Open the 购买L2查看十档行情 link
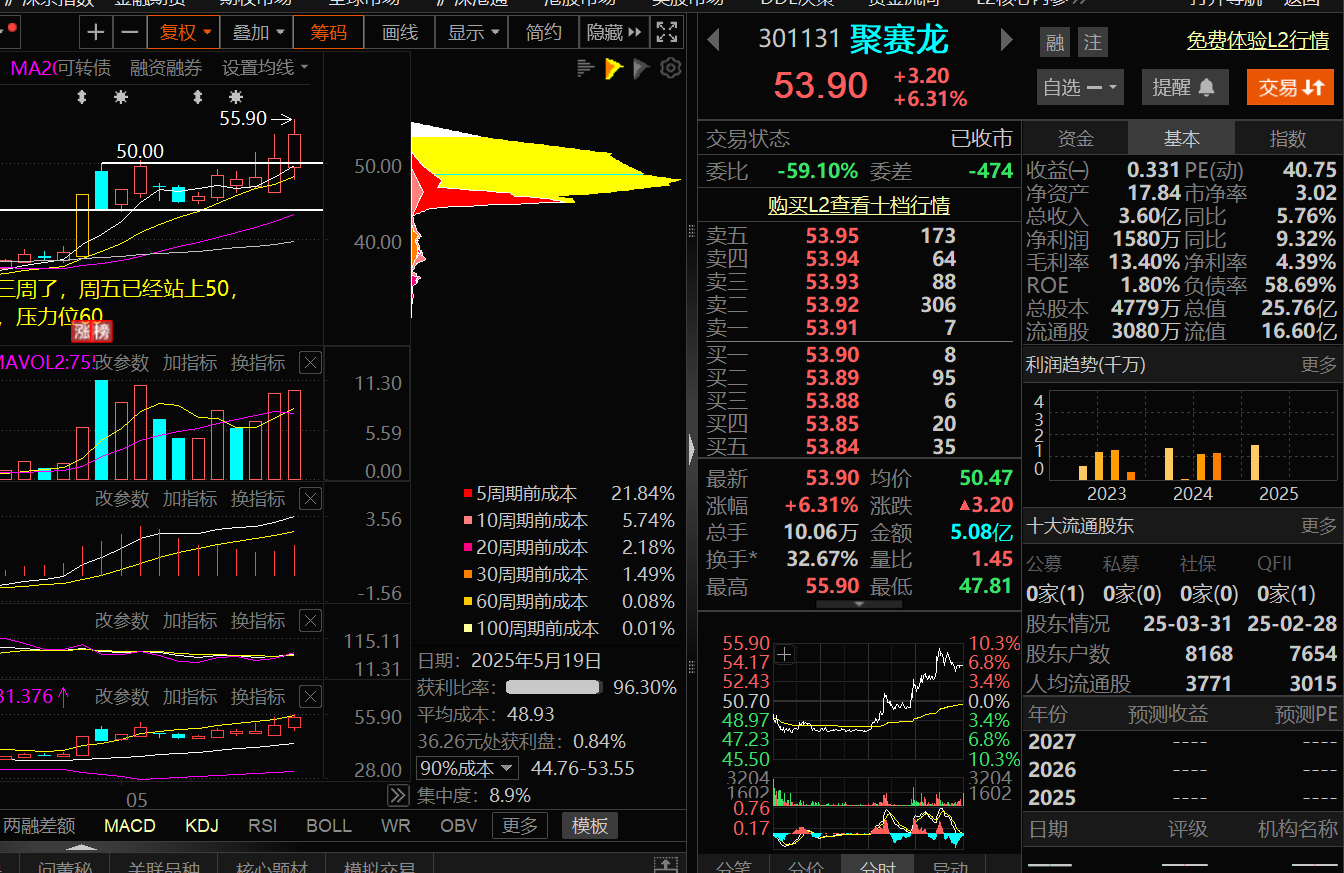Image resolution: width=1344 pixels, height=873 pixels. click(858, 205)
